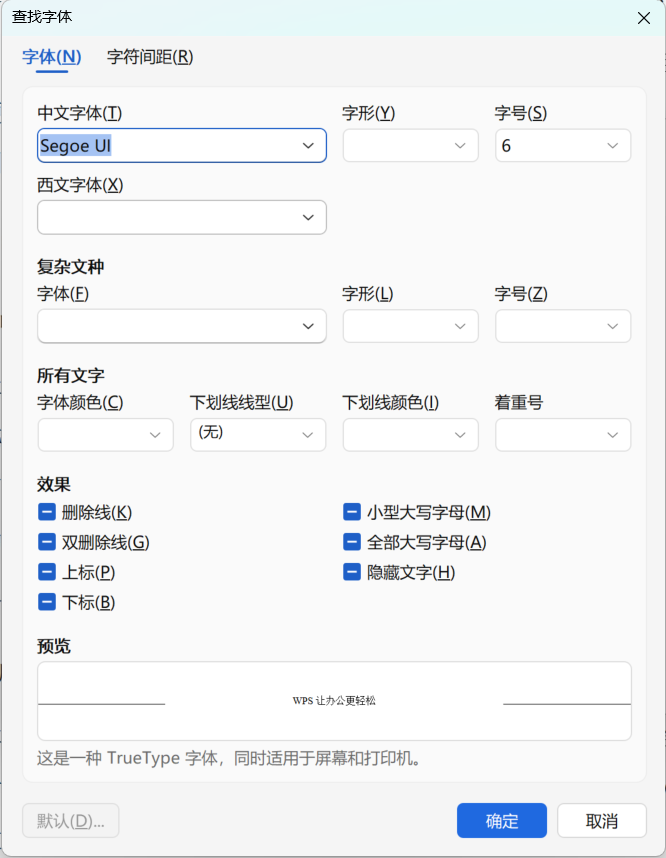Image resolution: width=666 pixels, height=858 pixels.
Task: Toggle the 隐藏文字 checkbox
Action: coord(352,572)
